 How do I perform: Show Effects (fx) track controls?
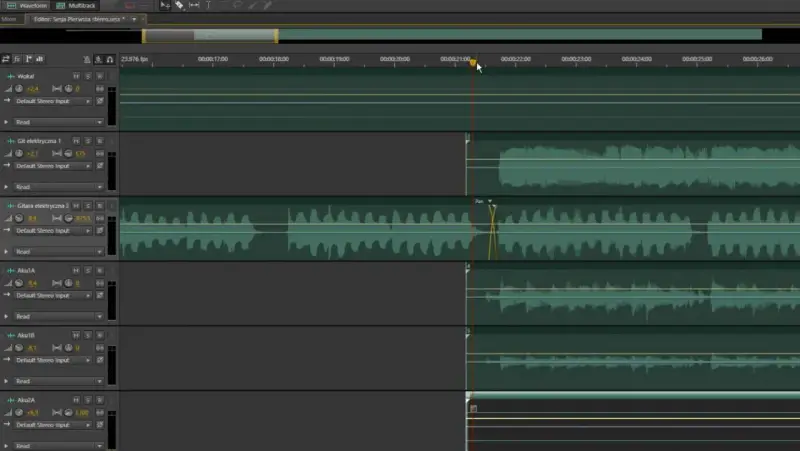tap(17, 59)
